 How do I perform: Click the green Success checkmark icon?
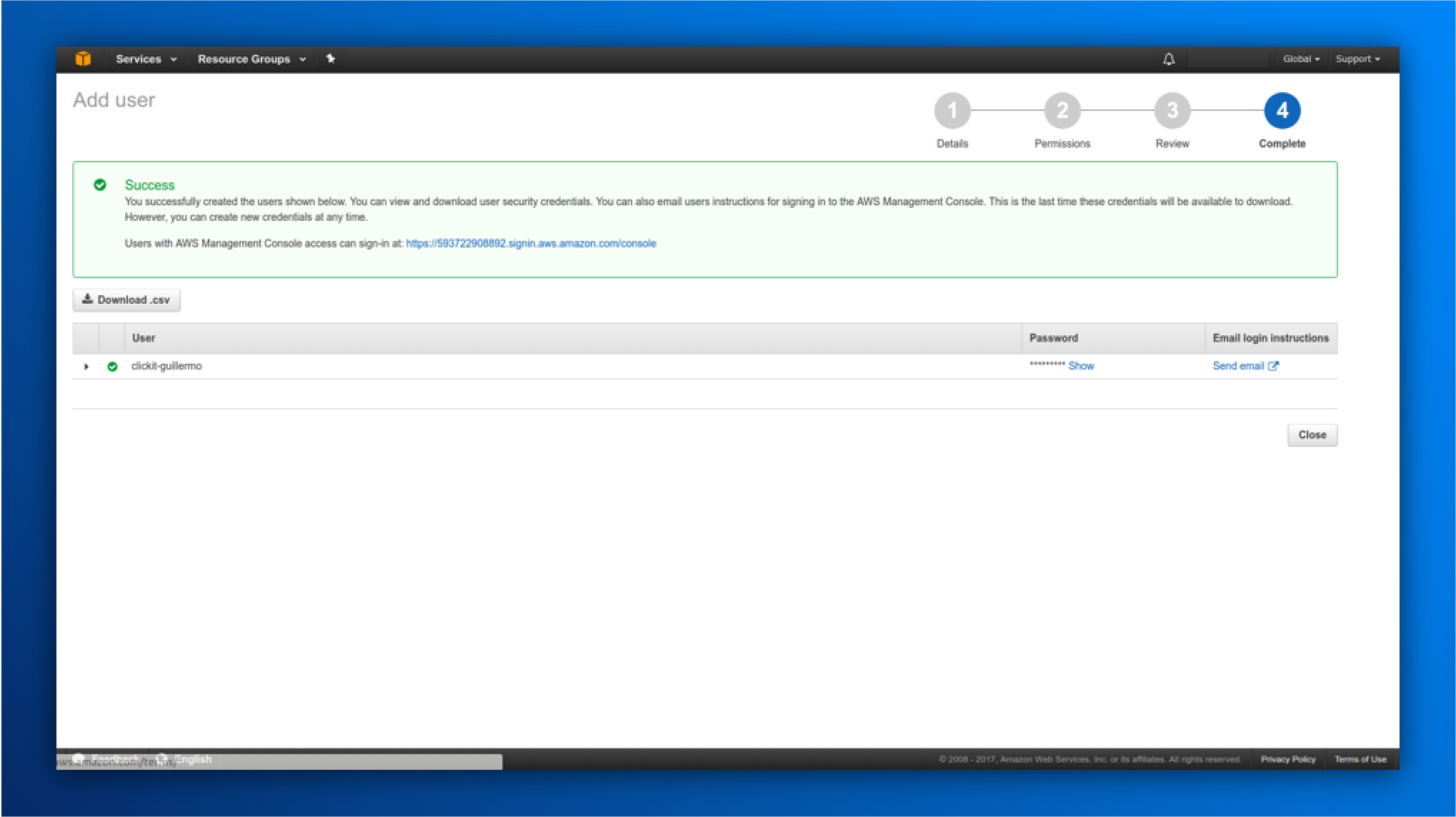(100, 185)
